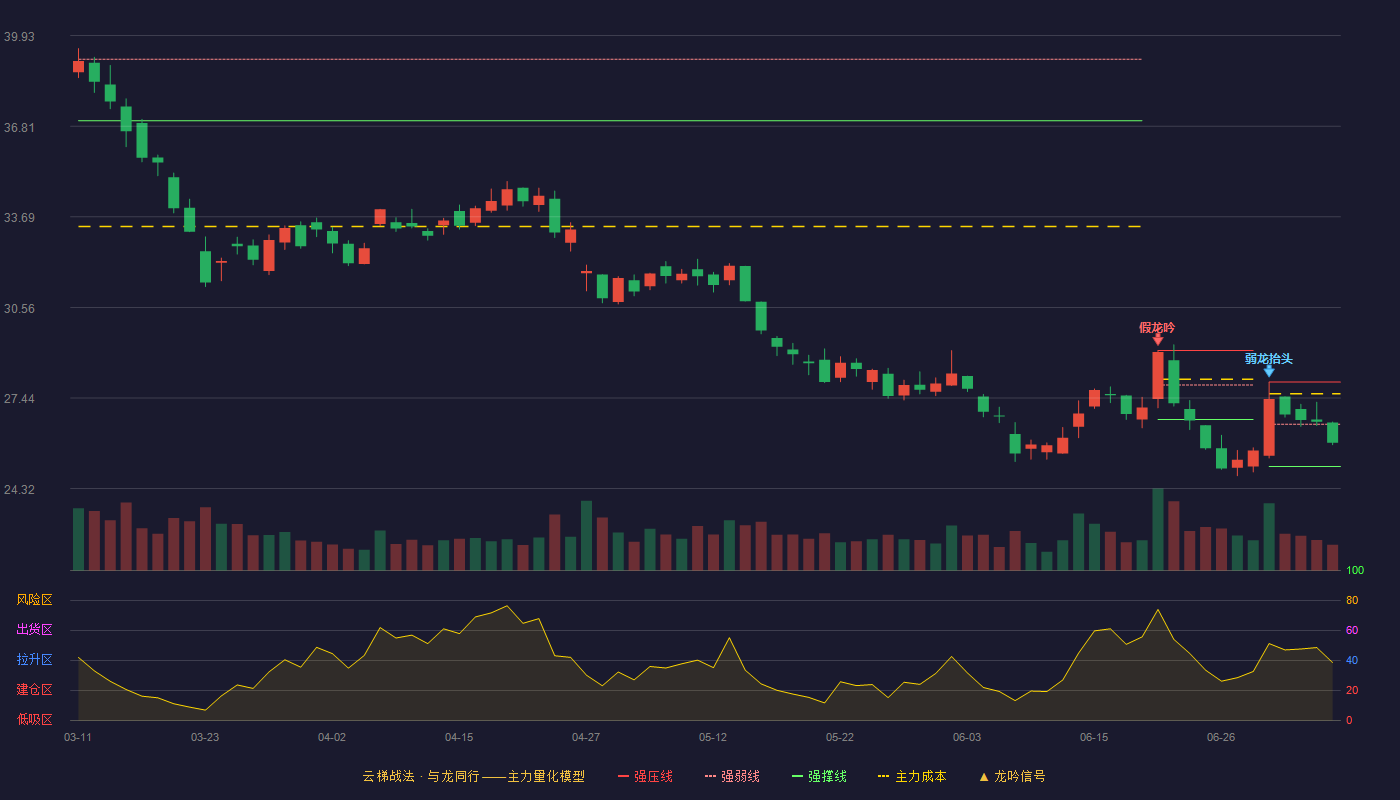Toggle 强弱线 legend entry
This screenshot has width=1400, height=800.
click(732, 776)
